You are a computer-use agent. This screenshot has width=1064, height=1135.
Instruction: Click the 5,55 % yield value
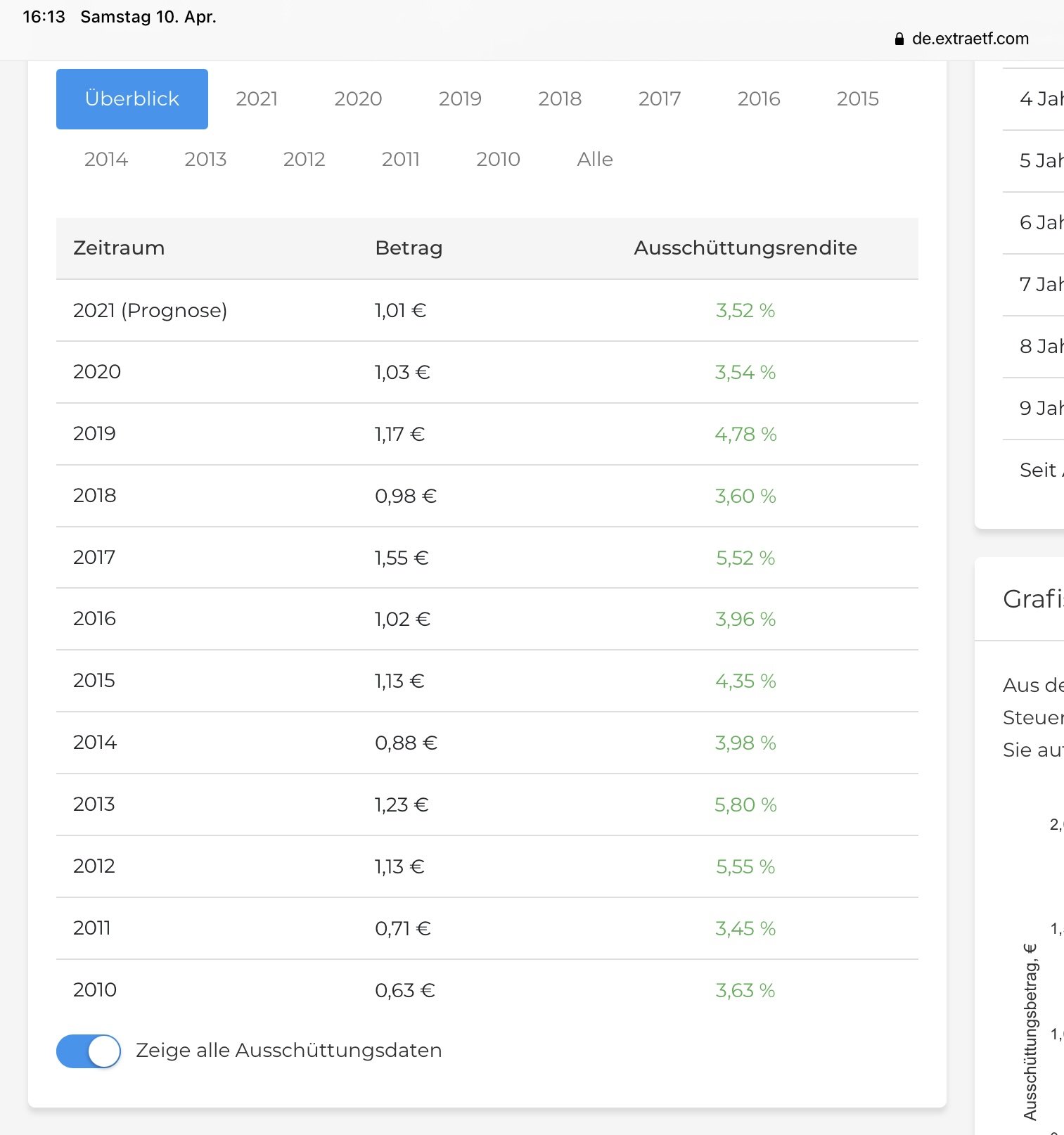[x=745, y=866]
